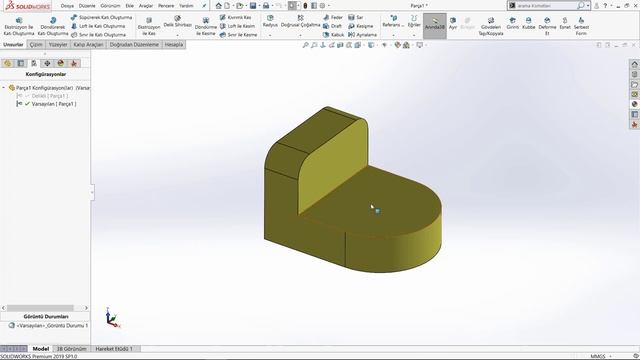This screenshot has width=640, height=360.
Task: Switch to the Çizim tab
Action: coord(36,44)
